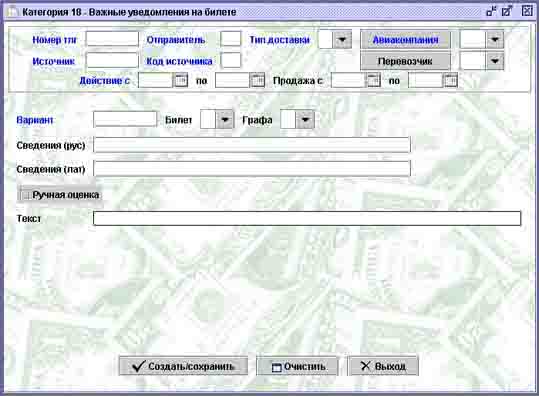
Task: Open calendar picker for Действие с date
Action: [181, 80]
